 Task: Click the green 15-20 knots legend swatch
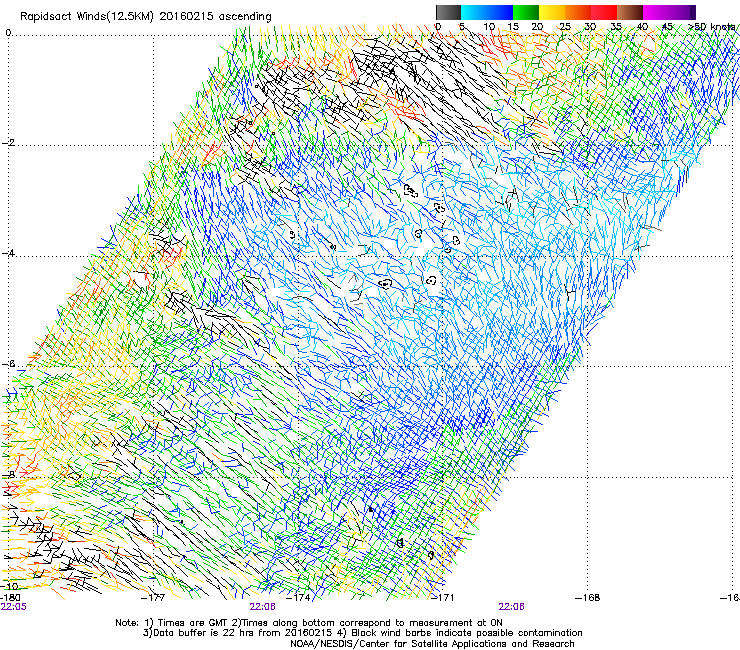[x=526, y=12]
